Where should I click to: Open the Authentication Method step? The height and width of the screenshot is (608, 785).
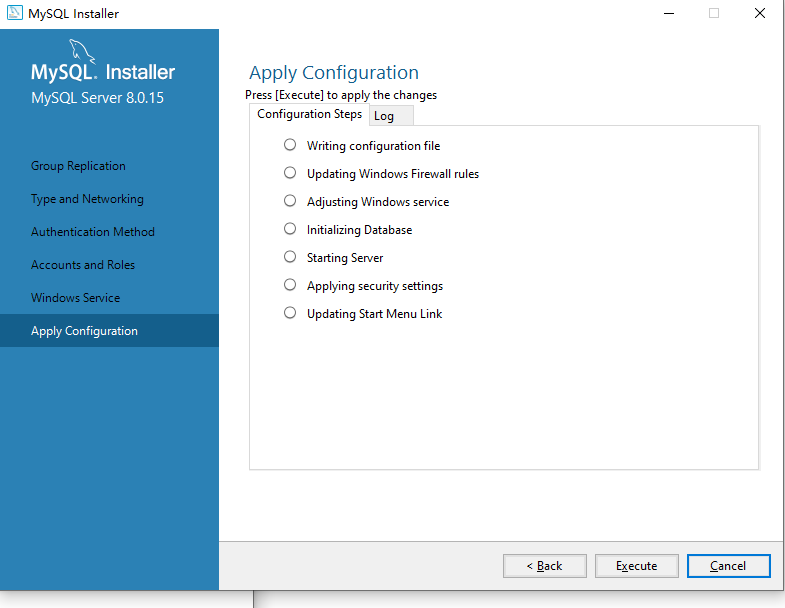(x=93, y=232)
